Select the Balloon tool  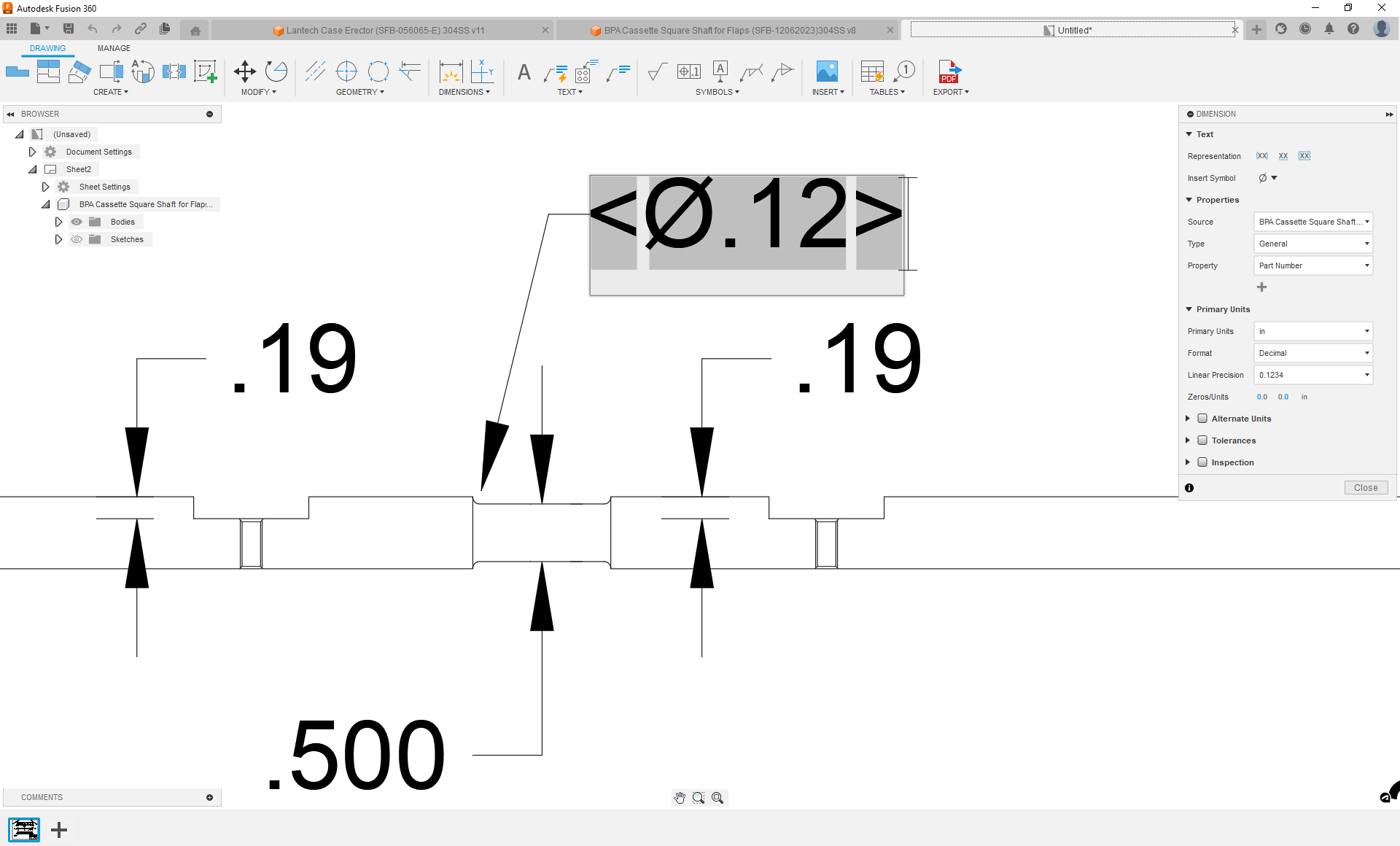coord(906,71)
